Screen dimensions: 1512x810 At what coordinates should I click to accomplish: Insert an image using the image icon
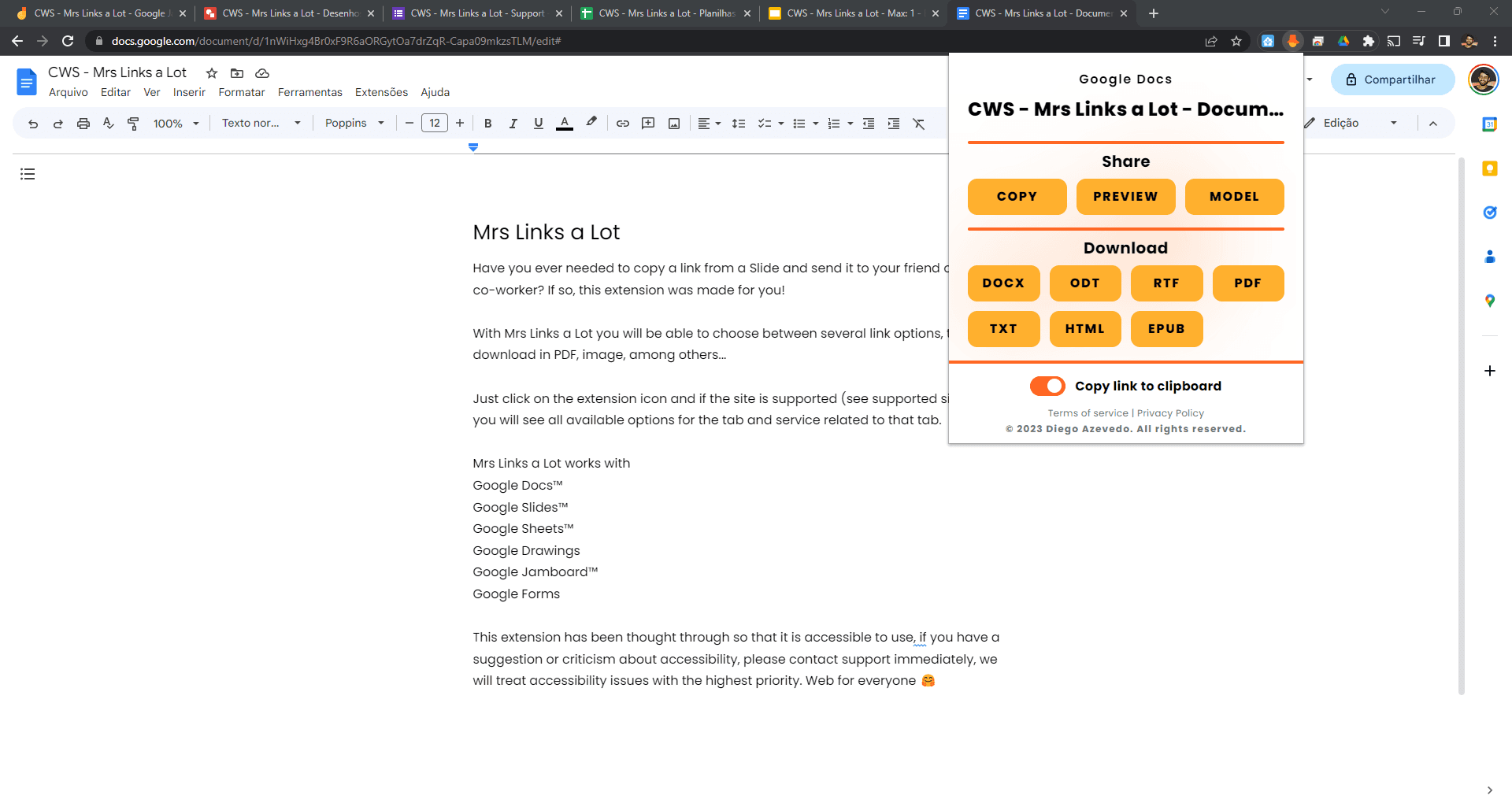click(674, 124)
